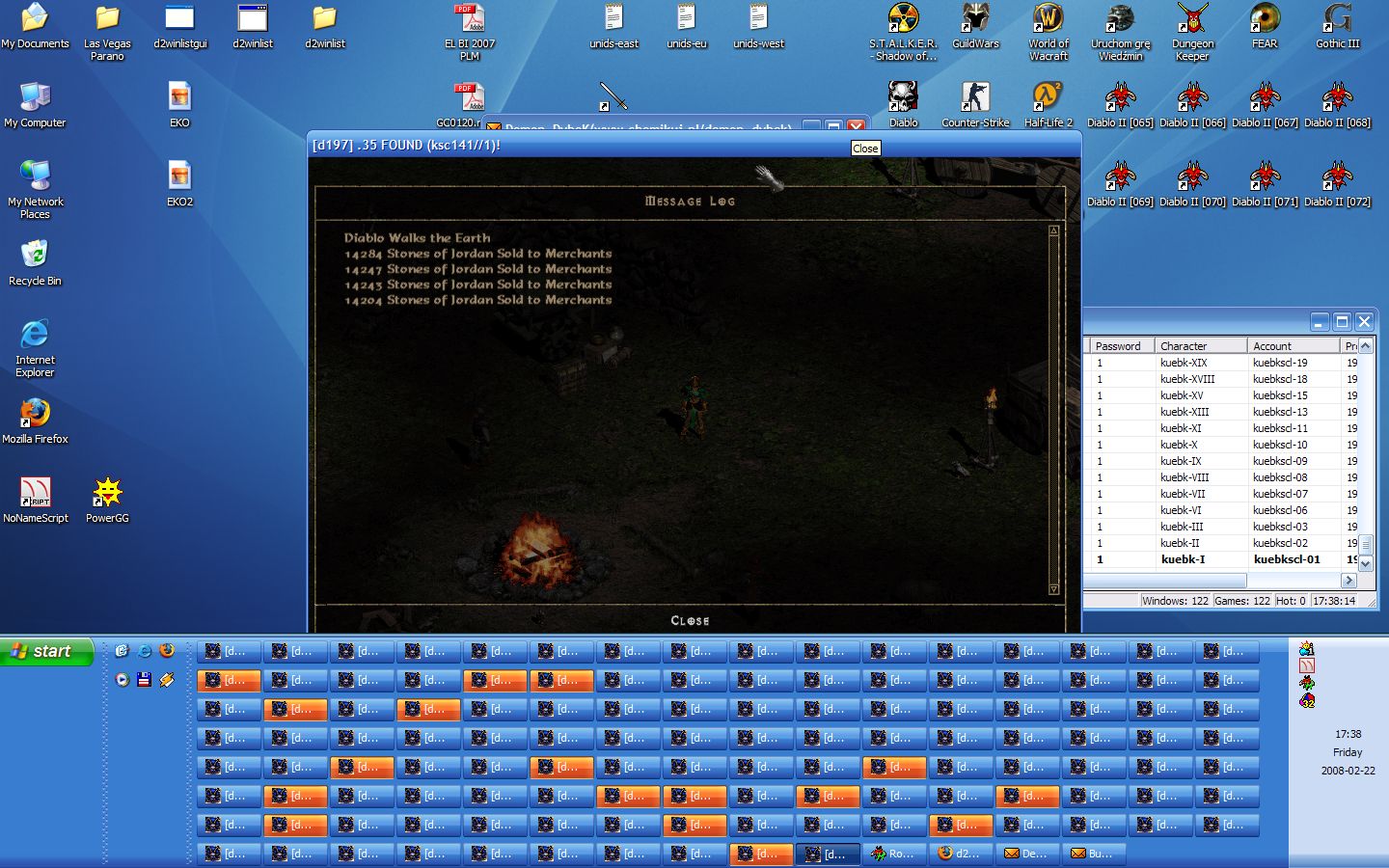Launch Firefox from the quick launch bar

[167, 651]
